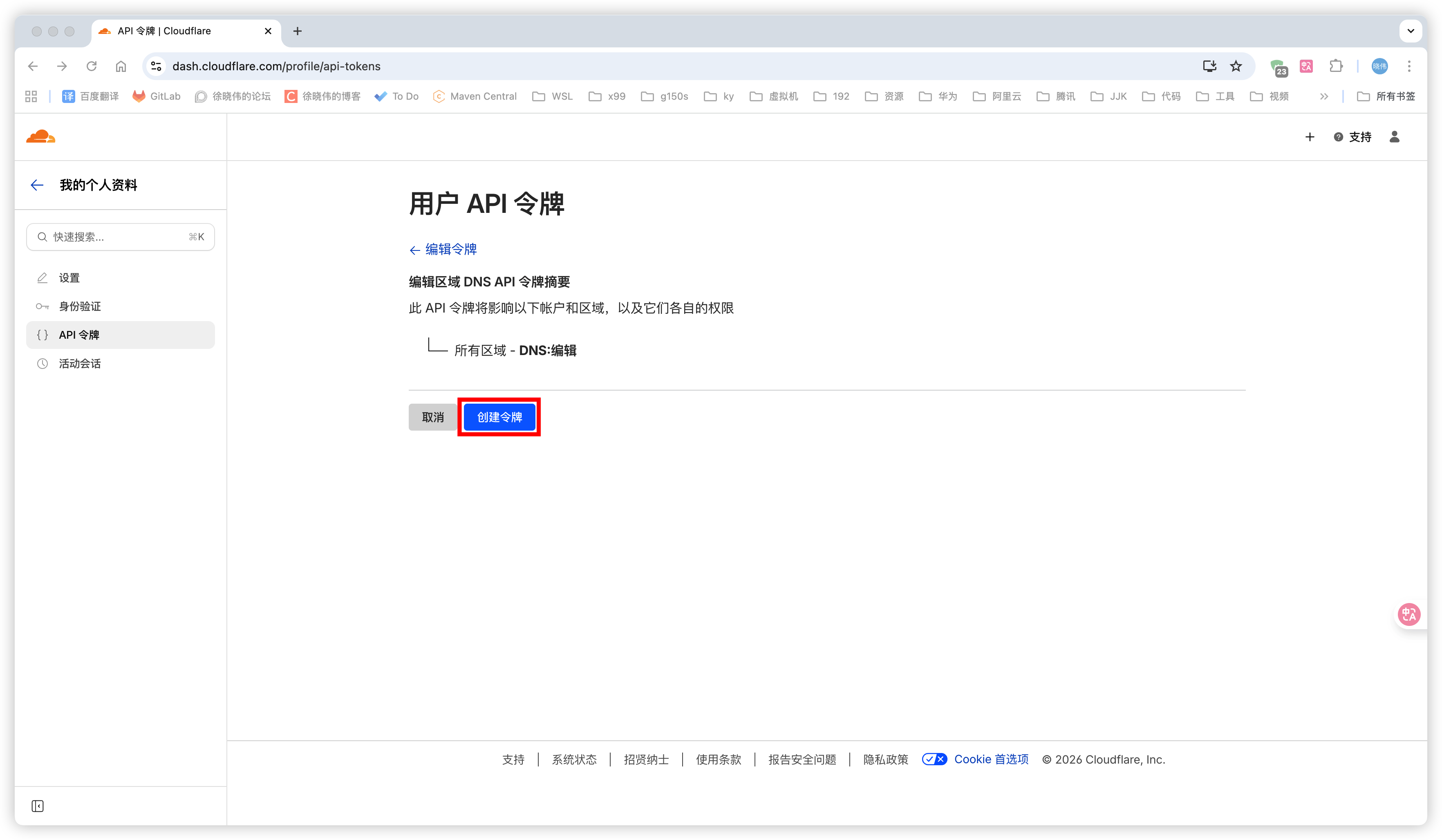Open the WSL bookmark folder

553,96
